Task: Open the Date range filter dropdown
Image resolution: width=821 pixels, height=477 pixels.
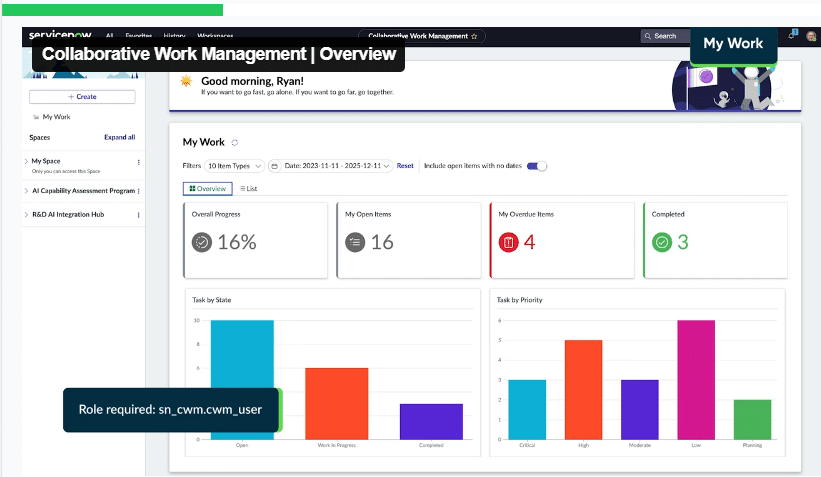Action: tap(337, 166)
